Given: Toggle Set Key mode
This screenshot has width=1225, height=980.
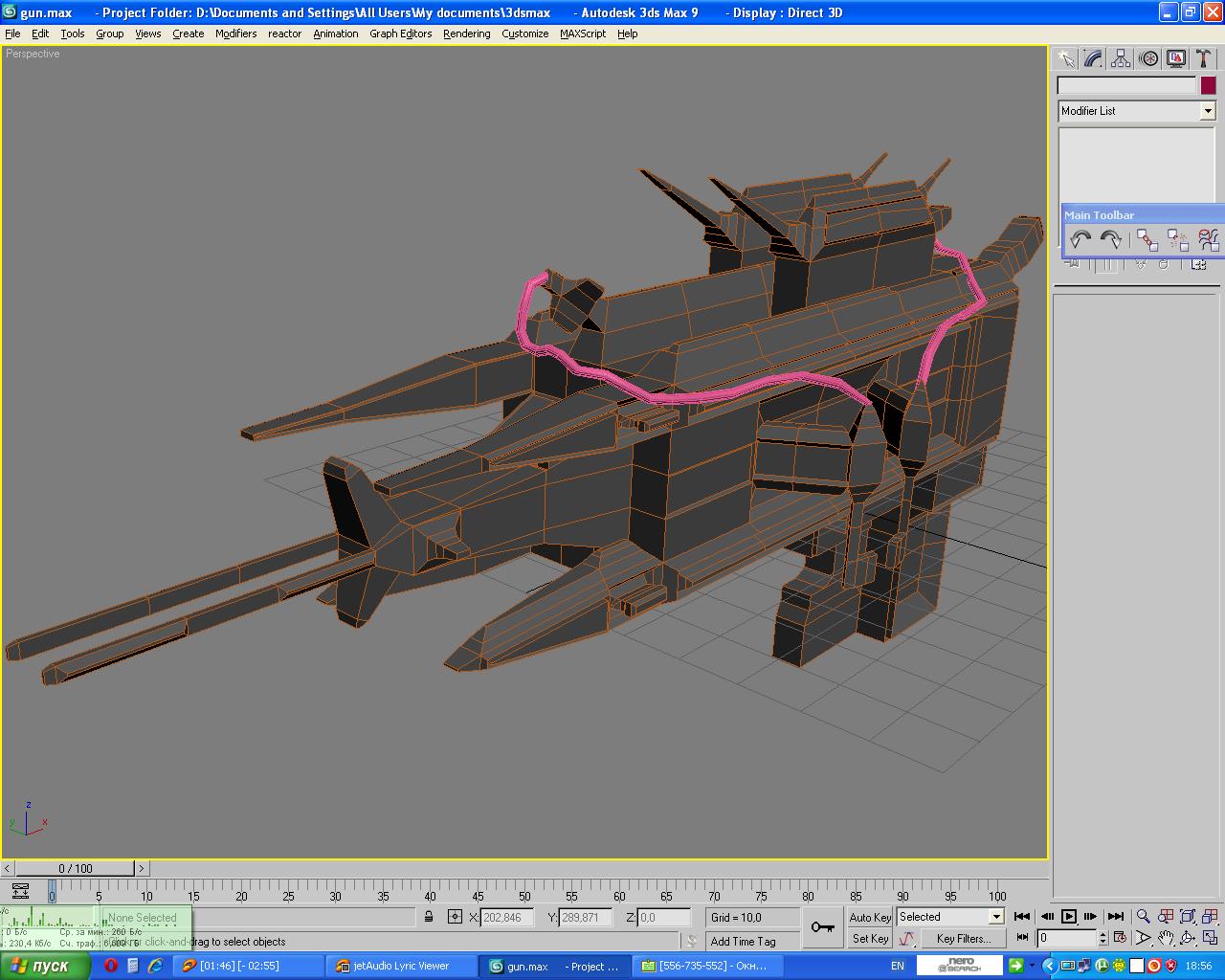Looking at the screenshot, I should [870, 939].
